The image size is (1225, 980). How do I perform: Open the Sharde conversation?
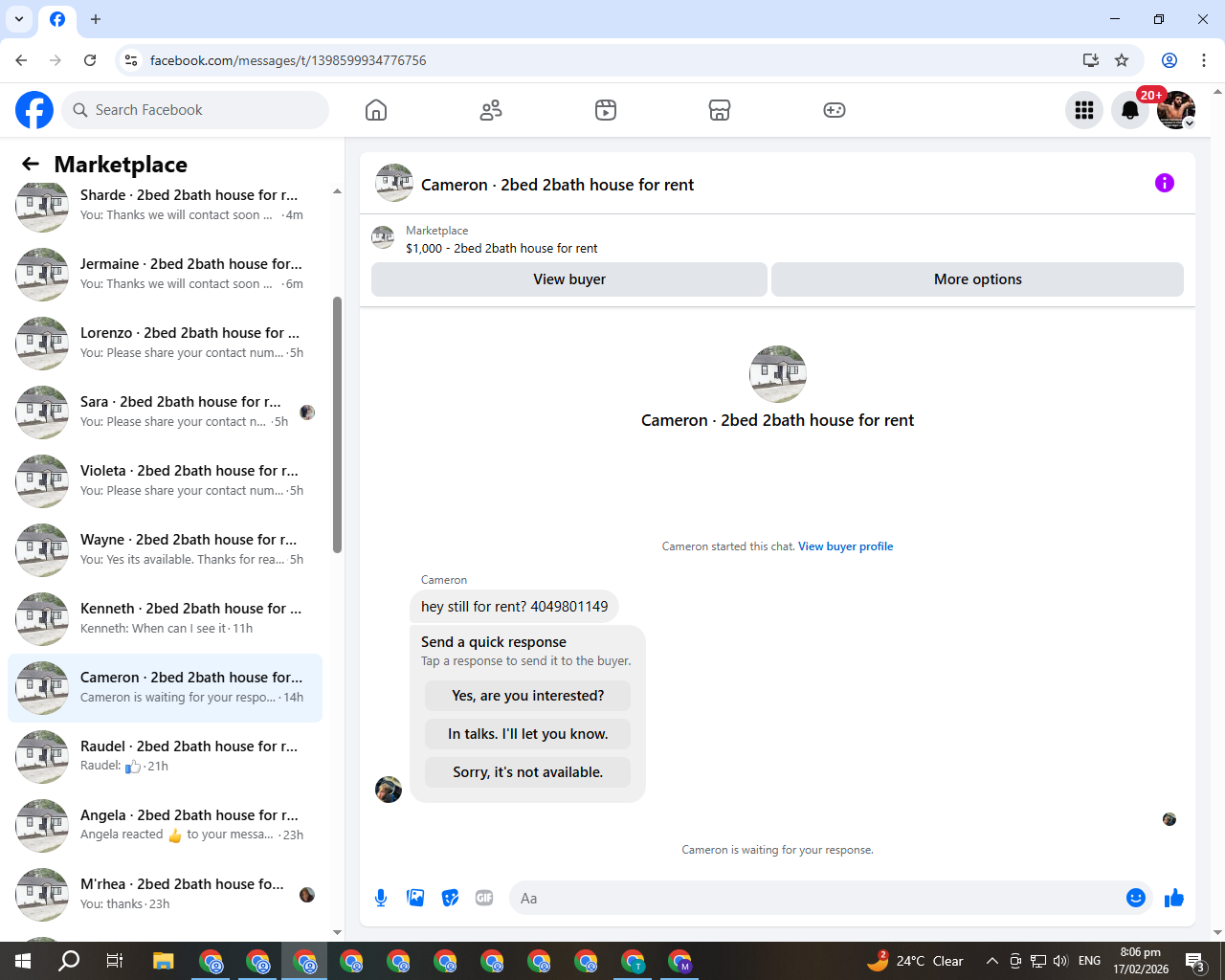[x=165, y=205]
